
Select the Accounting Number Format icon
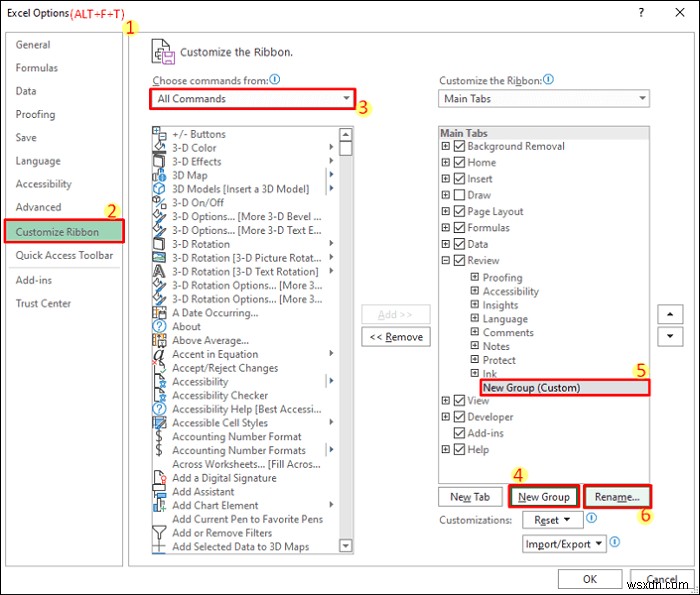point(159,437)
